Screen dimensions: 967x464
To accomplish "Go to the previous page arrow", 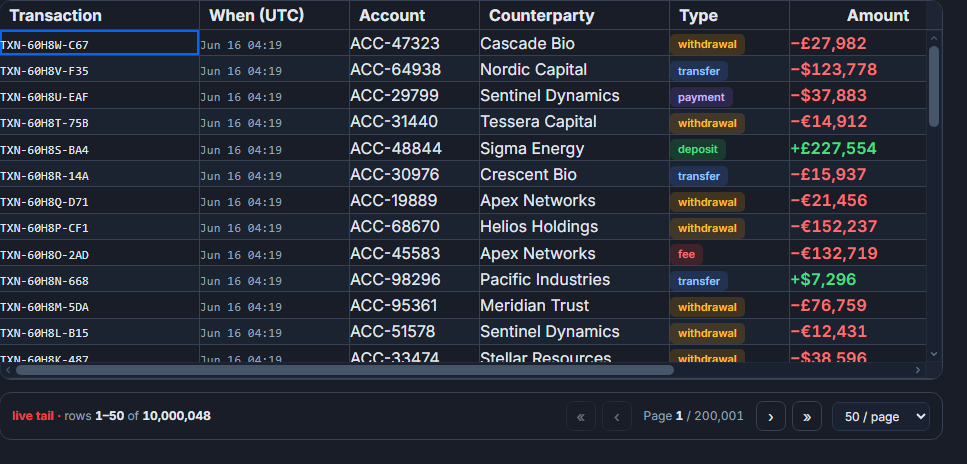I will pos(617,416).
